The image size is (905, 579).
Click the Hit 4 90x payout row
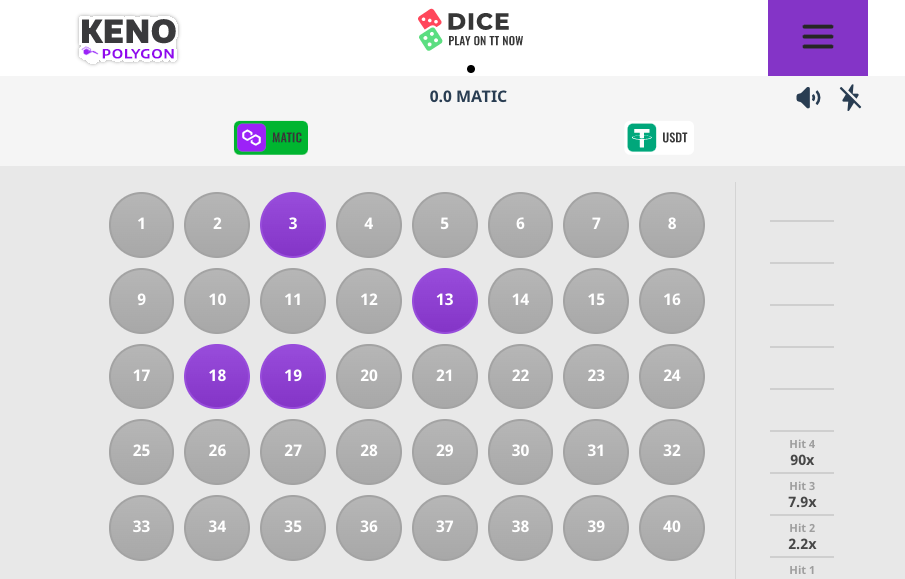pyautogui.click(x=802, y=452)
